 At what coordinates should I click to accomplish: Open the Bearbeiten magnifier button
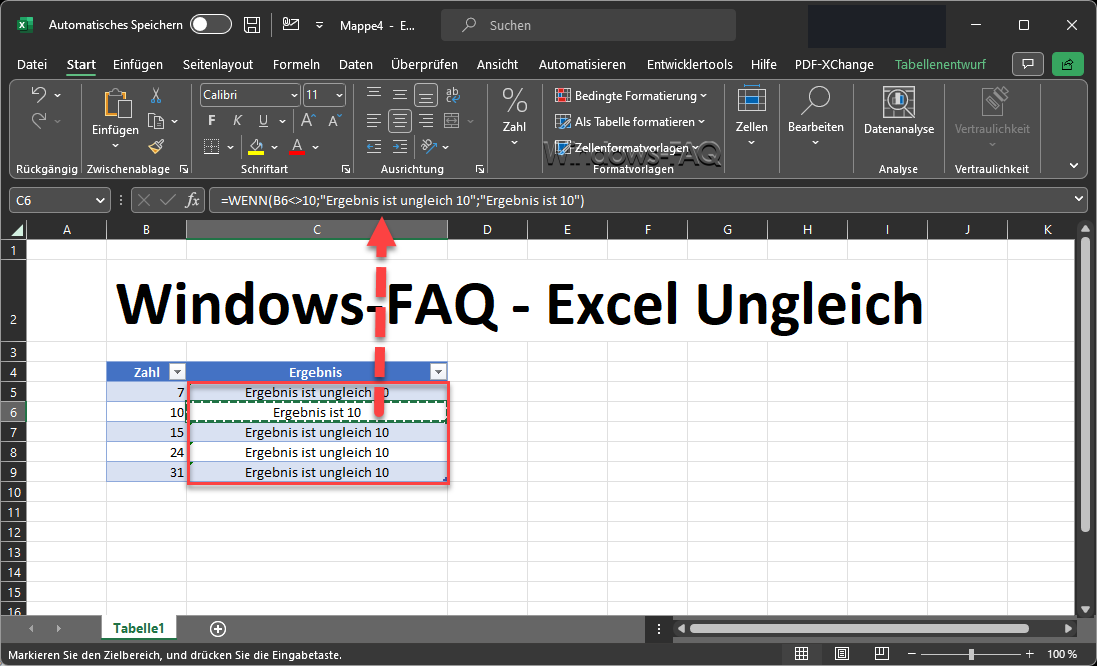[816, 116]
